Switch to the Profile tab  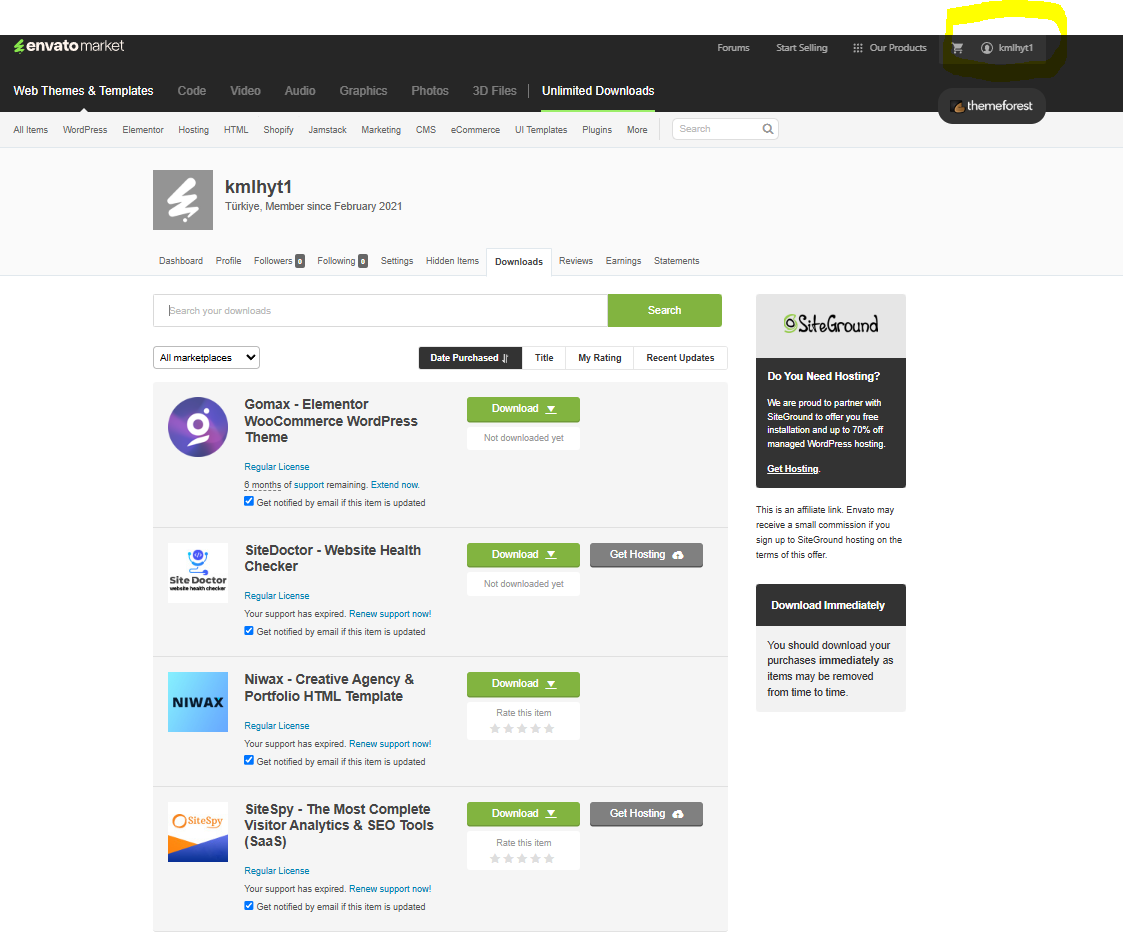[228, 261]
